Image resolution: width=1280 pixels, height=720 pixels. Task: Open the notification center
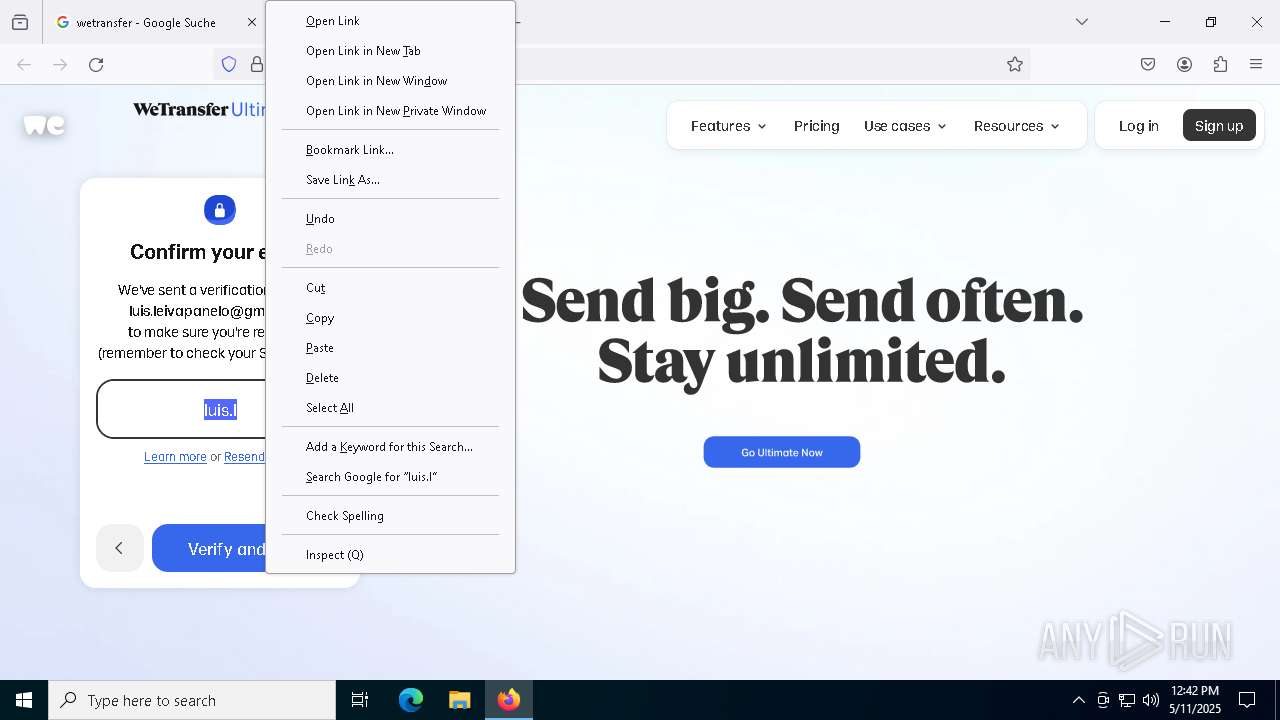[x=1247, y=700]
